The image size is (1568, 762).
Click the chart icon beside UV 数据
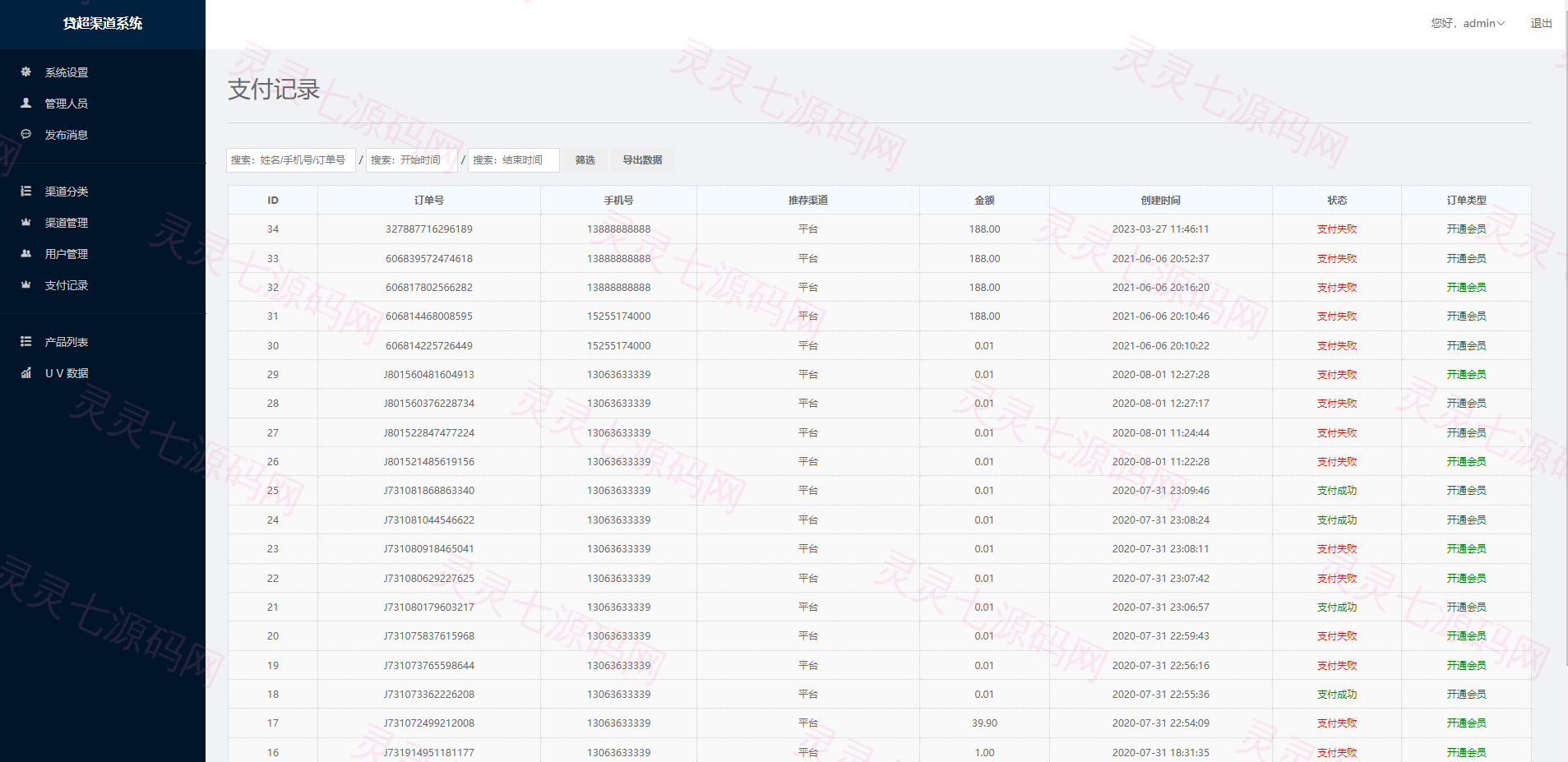coord(26,372)
